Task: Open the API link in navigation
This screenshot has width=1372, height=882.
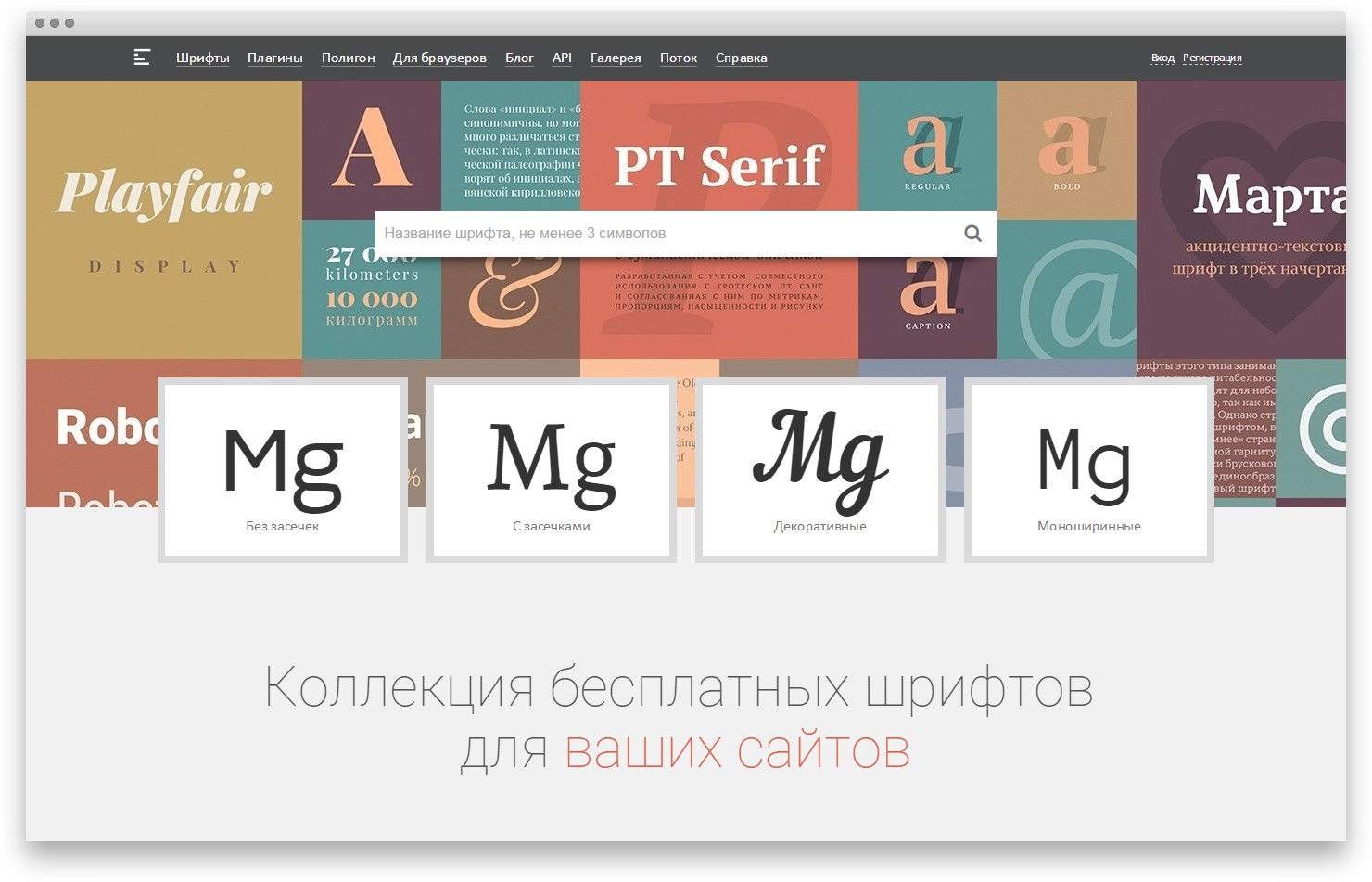Action: click(x=562, y=58)
